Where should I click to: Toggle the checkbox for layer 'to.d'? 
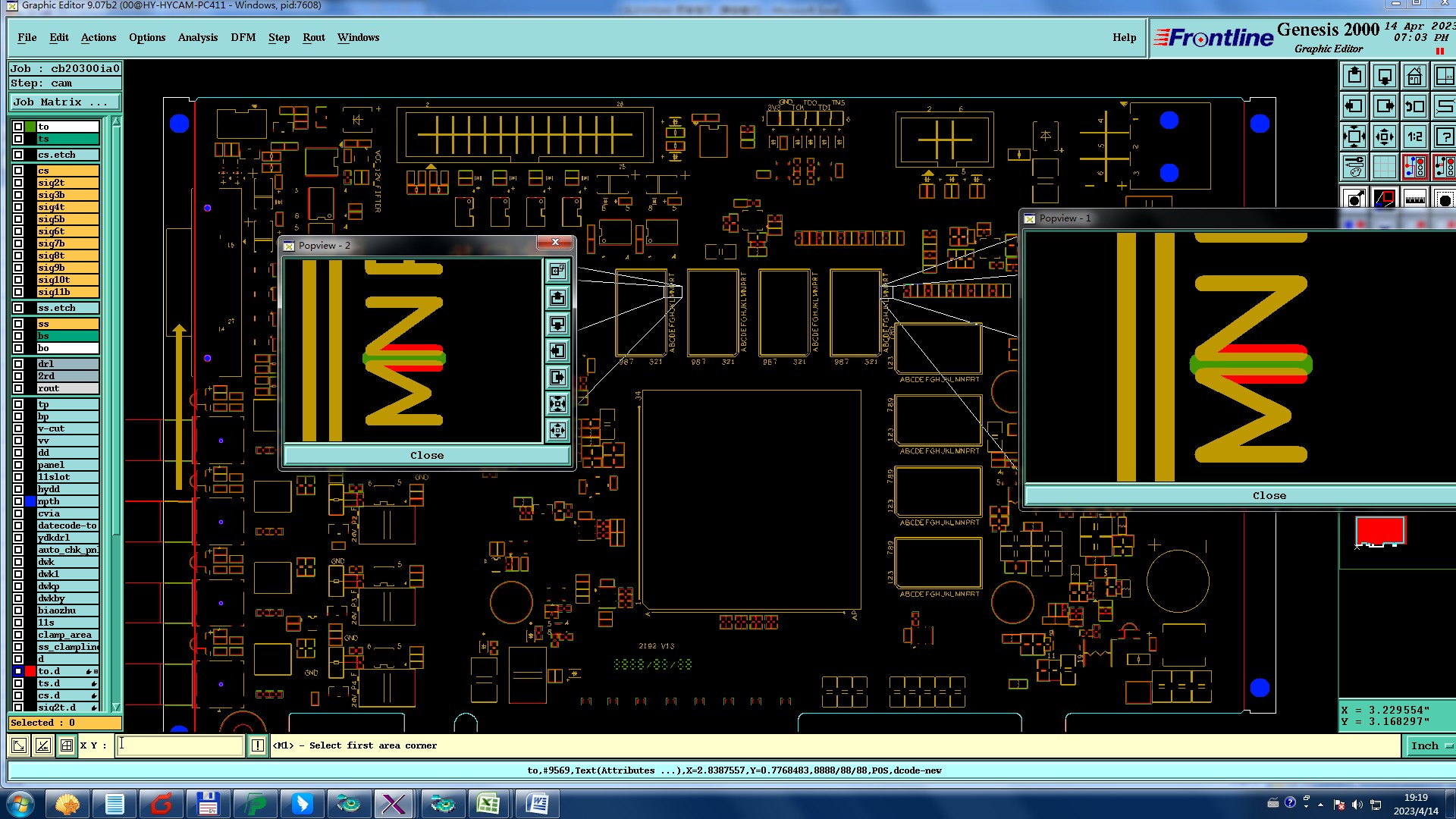pos(18,671)
